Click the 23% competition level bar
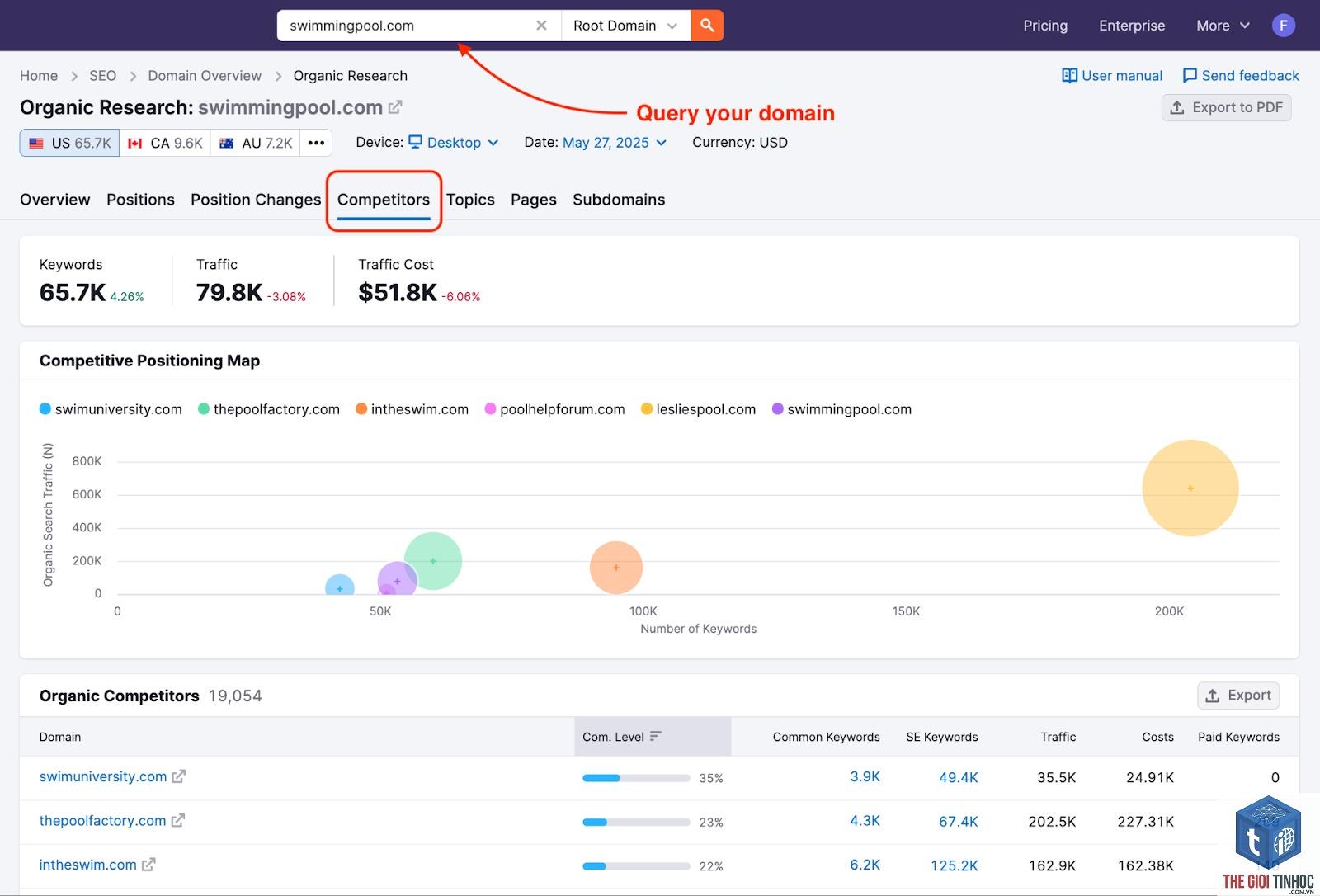This screenshot has height=896, width=1320. pyautogui.click(x=636, y=822)
